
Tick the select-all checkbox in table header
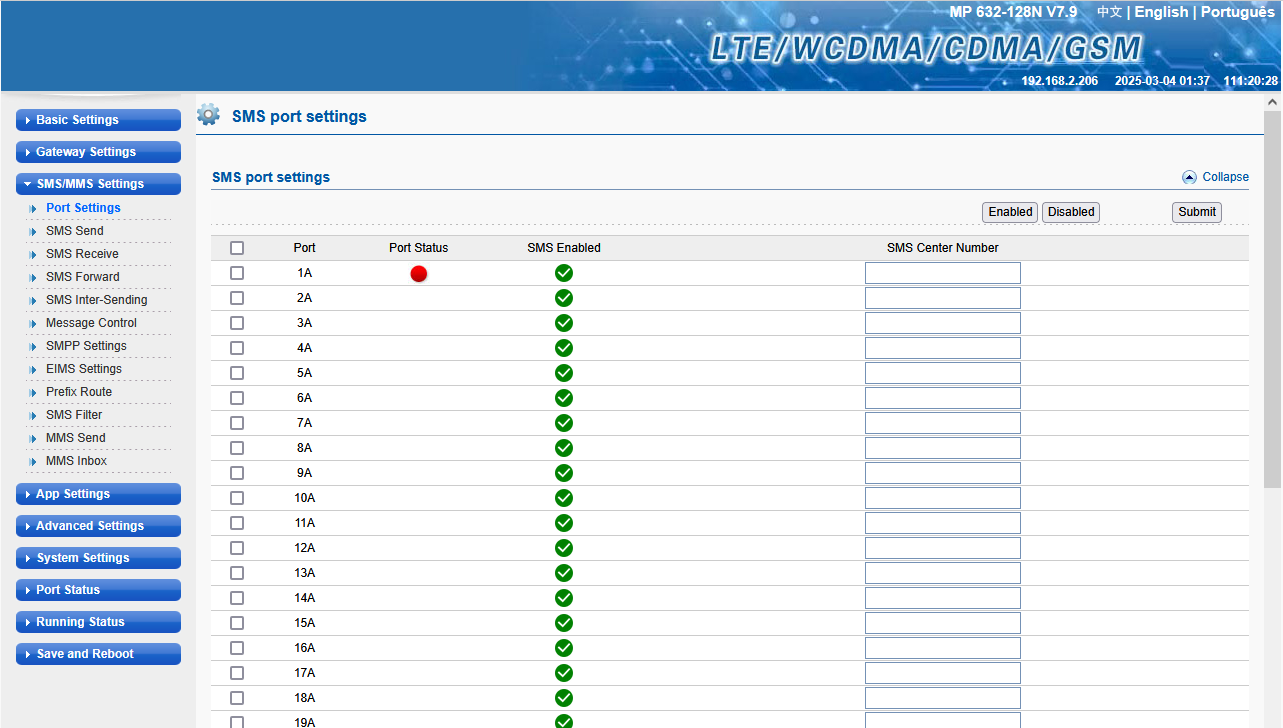(237, 248)
